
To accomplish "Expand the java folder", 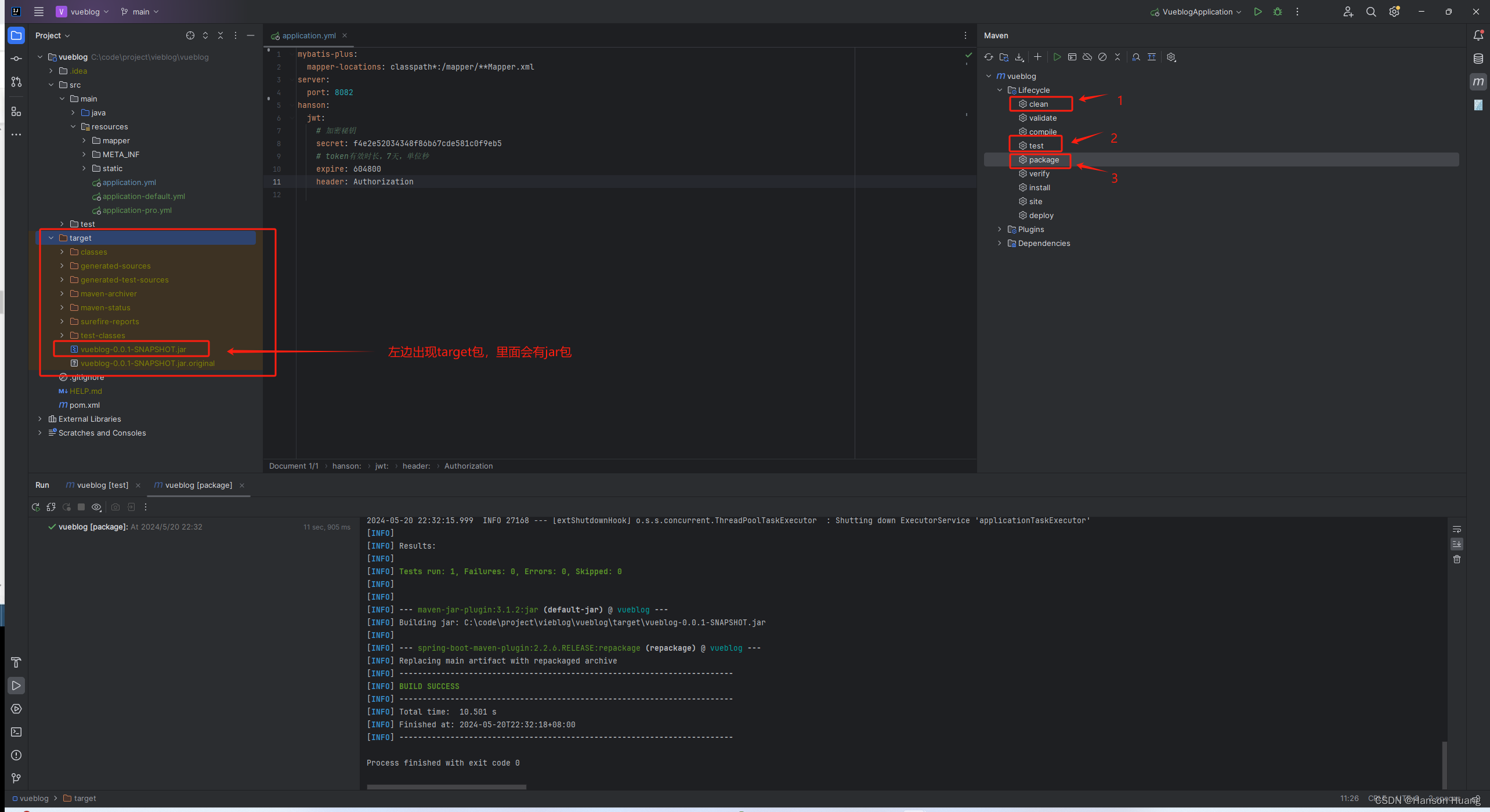I will pyautogui.click(x=73, y=113).
